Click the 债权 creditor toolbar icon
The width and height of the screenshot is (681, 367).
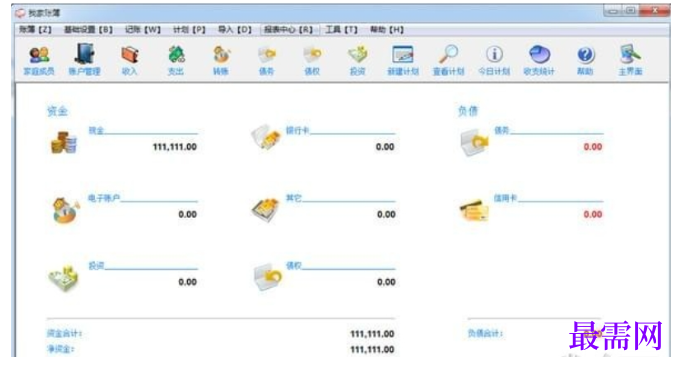[312, 60]
